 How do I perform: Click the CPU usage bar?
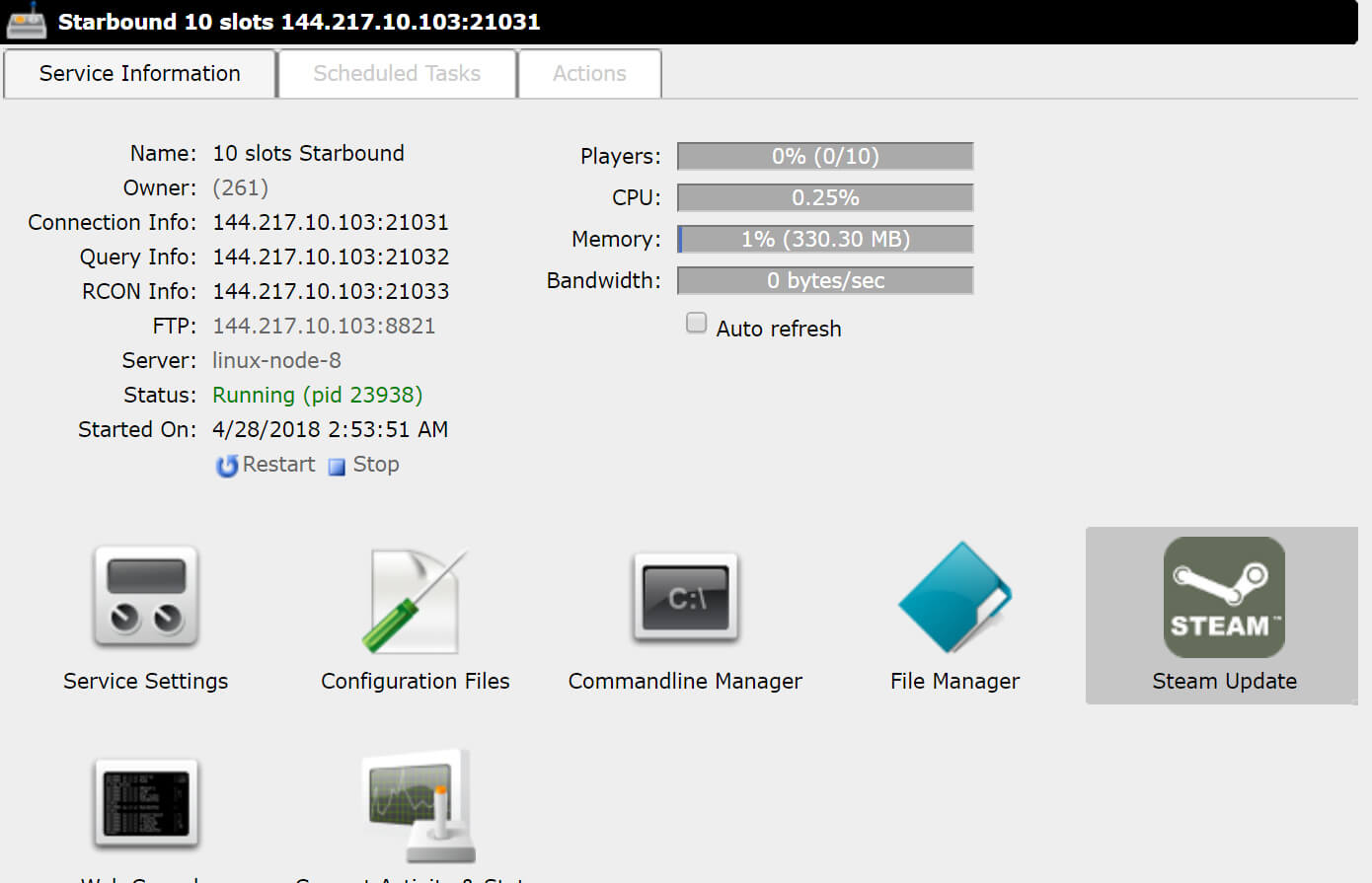tap(825, 197)
